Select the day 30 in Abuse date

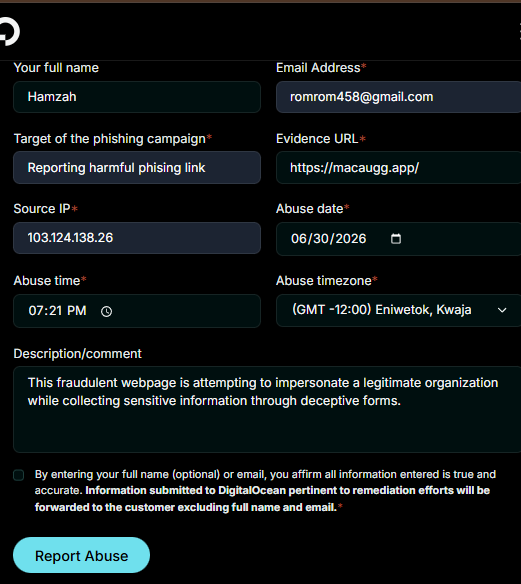pos(319,239)
